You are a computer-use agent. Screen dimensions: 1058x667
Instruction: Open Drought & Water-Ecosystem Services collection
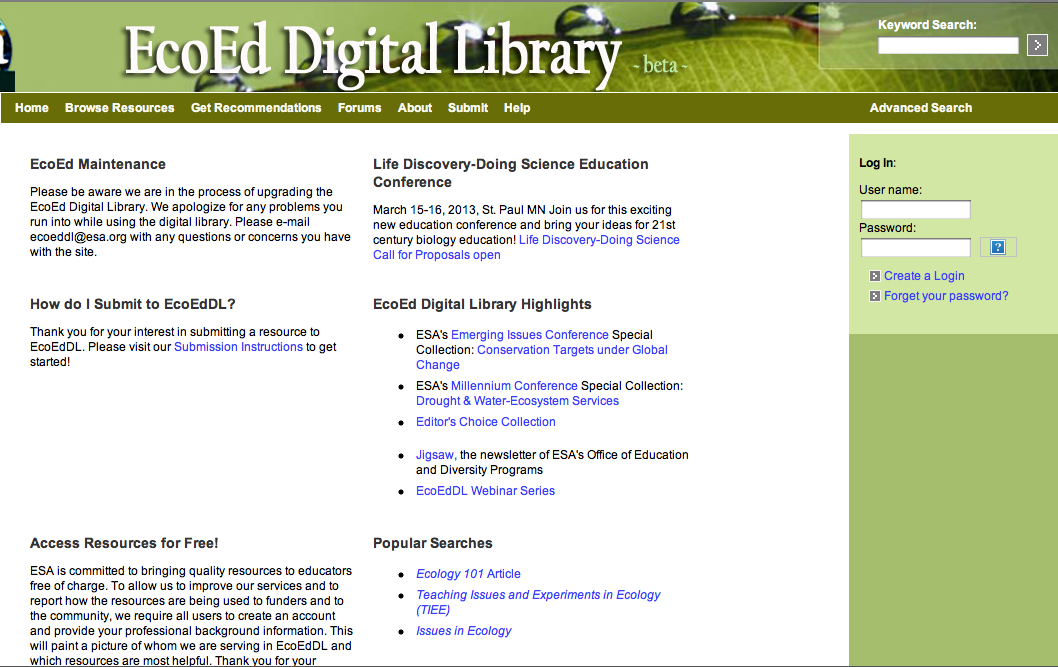(517, 401)
